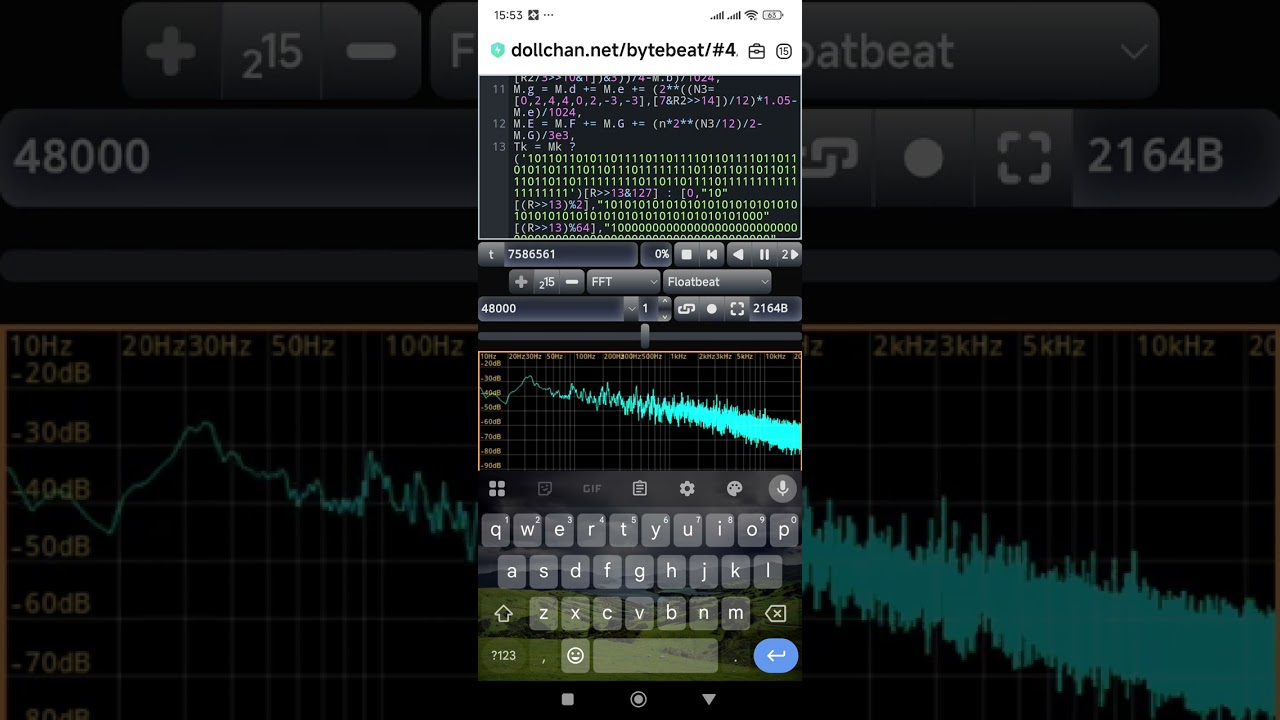Tap the q key on keyboard
The image size is (1280, 720).
pos(496,530)
